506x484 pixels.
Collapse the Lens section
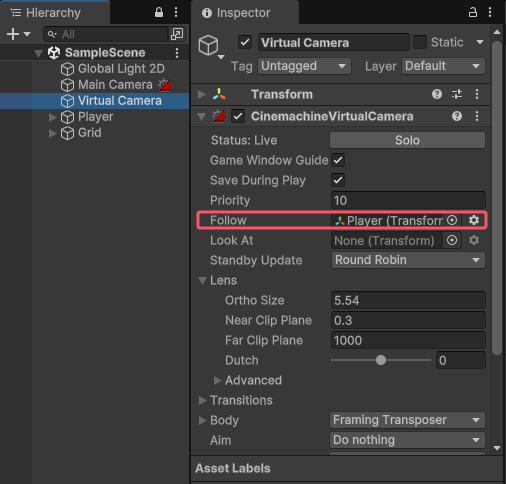(x=202, y=281)
